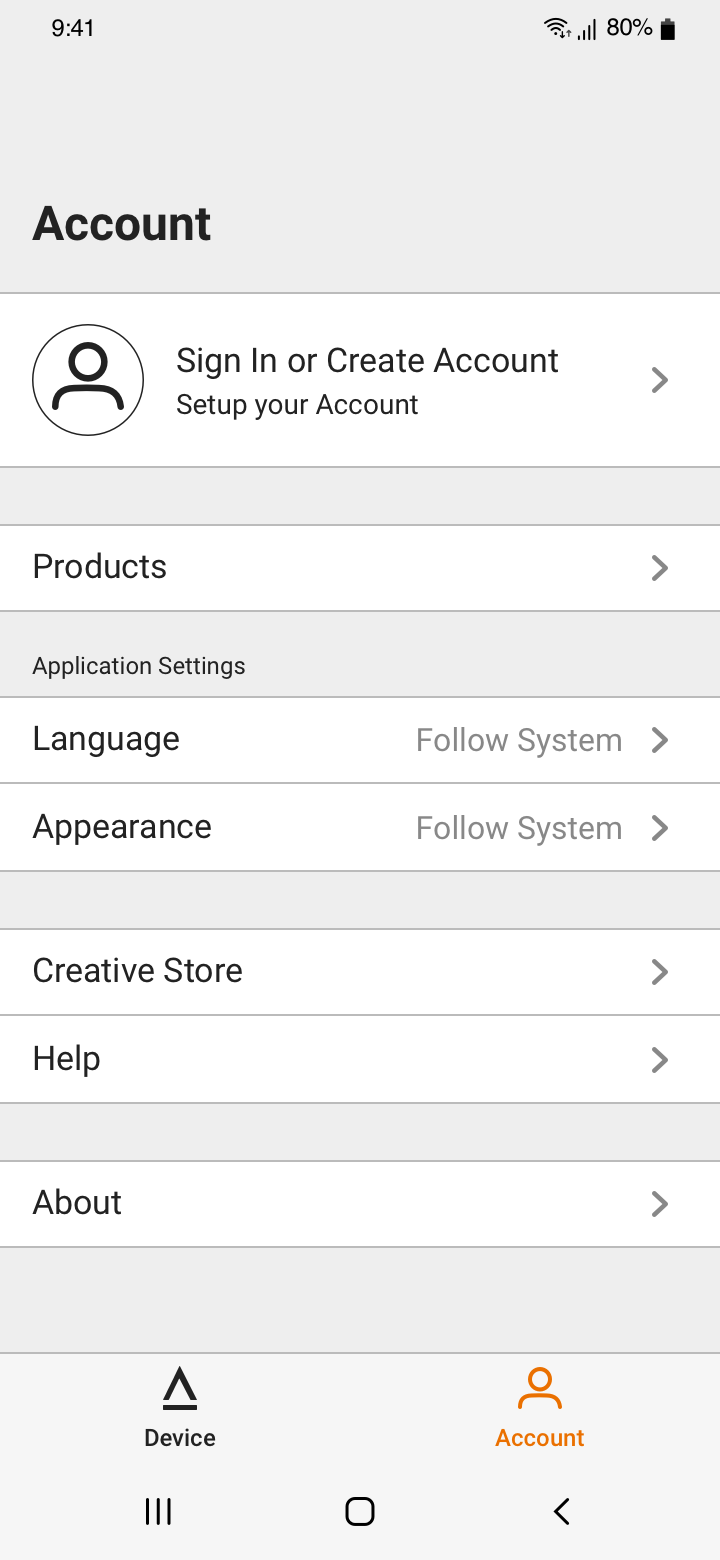Open the Device tab triangle icon
This screenshot has height=1560, width=720.
[x=180, y=1388]
